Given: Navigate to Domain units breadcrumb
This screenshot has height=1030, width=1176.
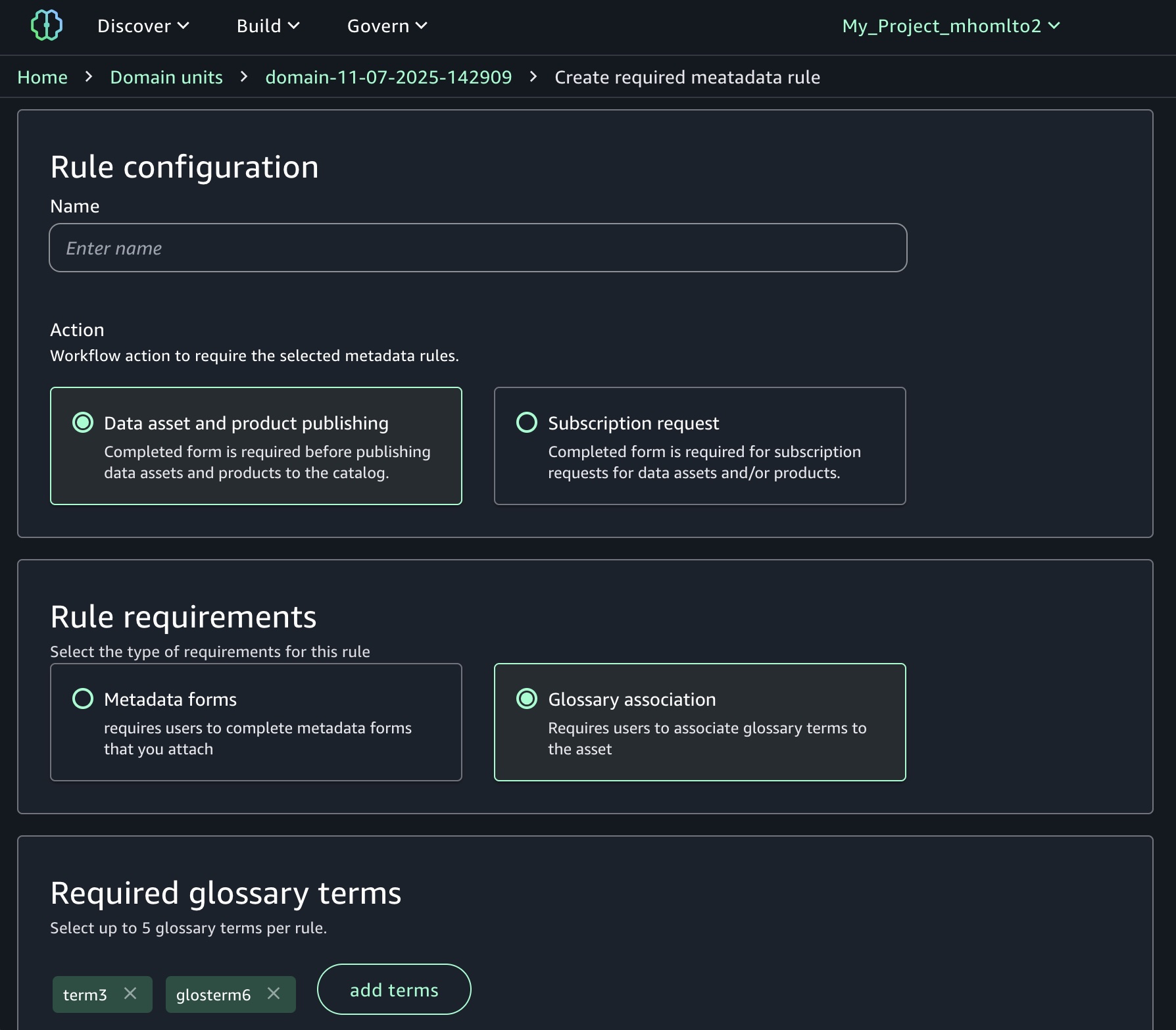Looking at the screenshot, I should (x=166, y=77).
